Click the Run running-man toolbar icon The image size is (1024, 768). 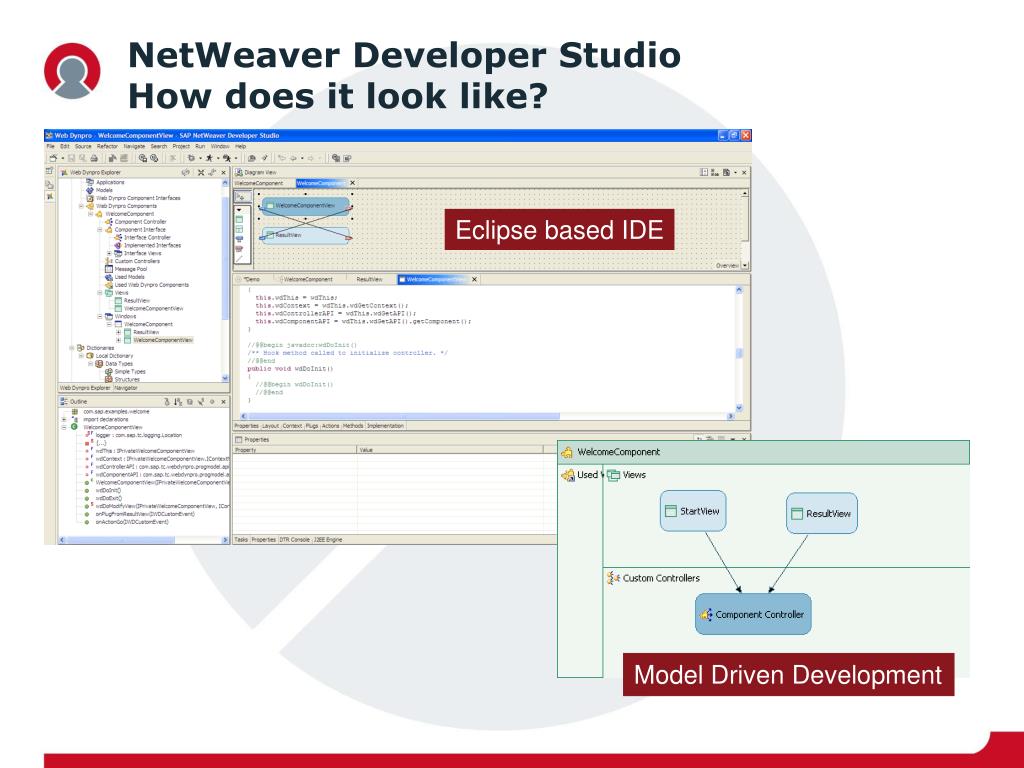point(209,158)
